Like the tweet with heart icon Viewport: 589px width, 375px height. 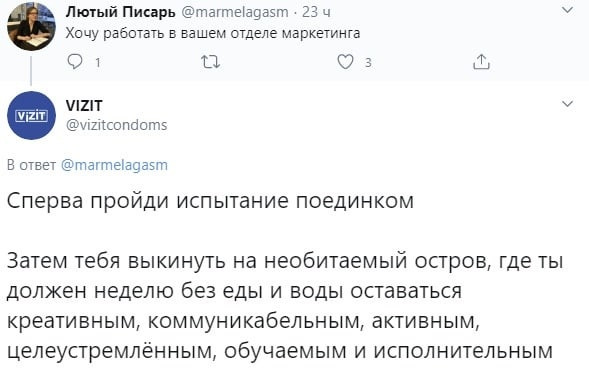click(x=345, y=62)
